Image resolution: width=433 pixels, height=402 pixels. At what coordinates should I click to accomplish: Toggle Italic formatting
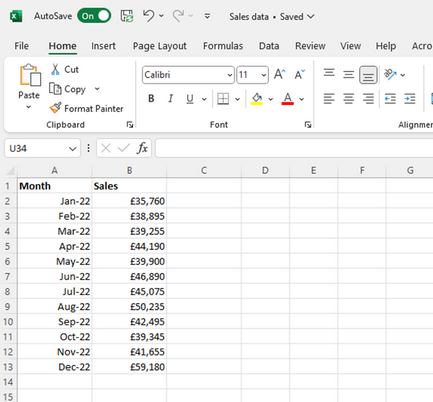pos(171,99)
